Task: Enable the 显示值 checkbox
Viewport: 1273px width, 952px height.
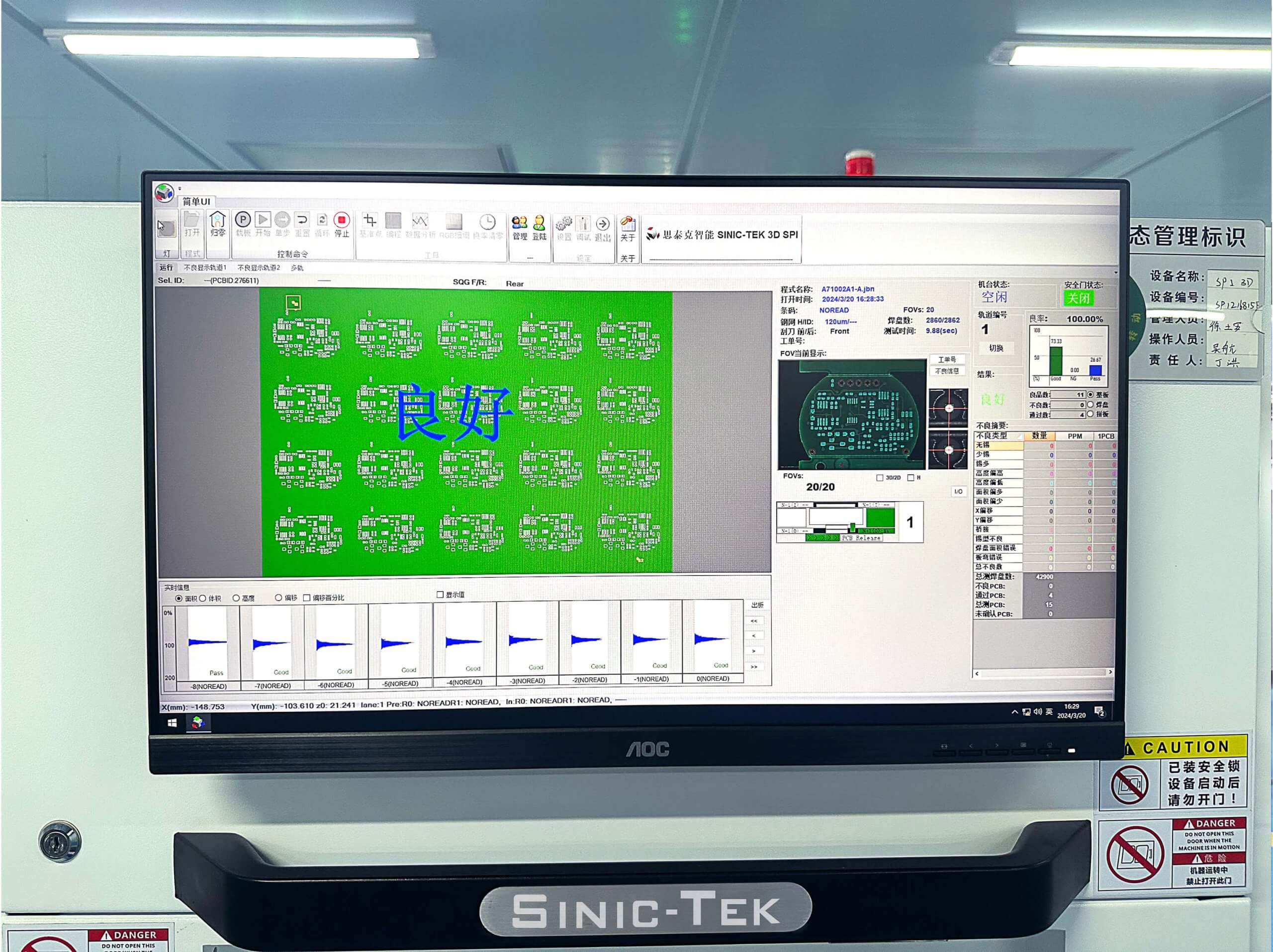Action: pos(440,595)
